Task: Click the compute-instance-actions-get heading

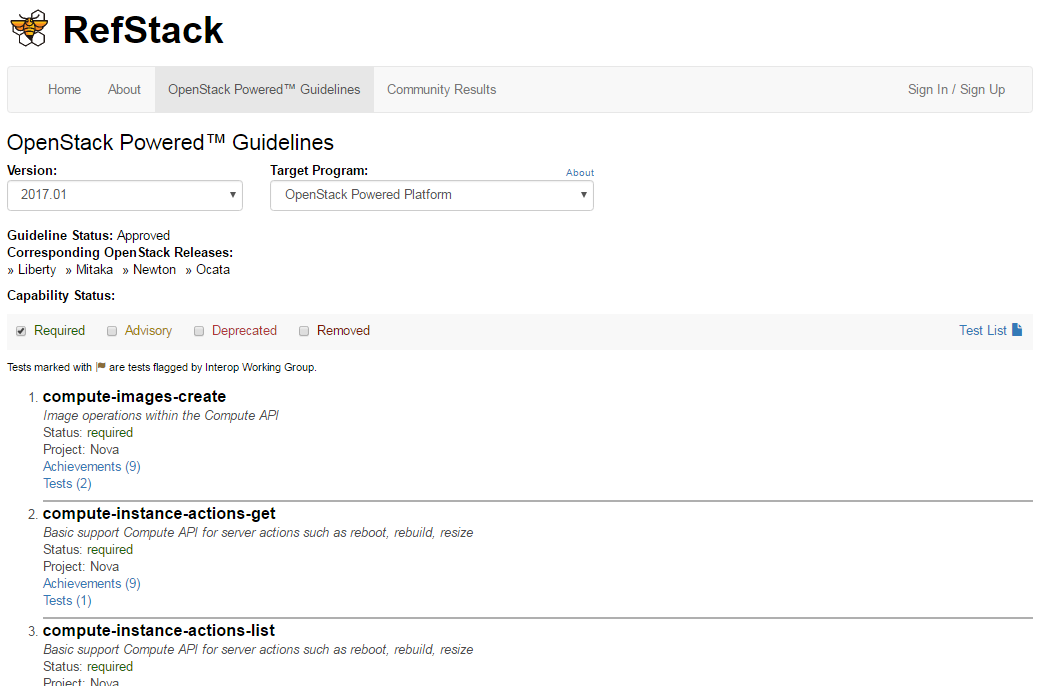Action: (159, 513)
